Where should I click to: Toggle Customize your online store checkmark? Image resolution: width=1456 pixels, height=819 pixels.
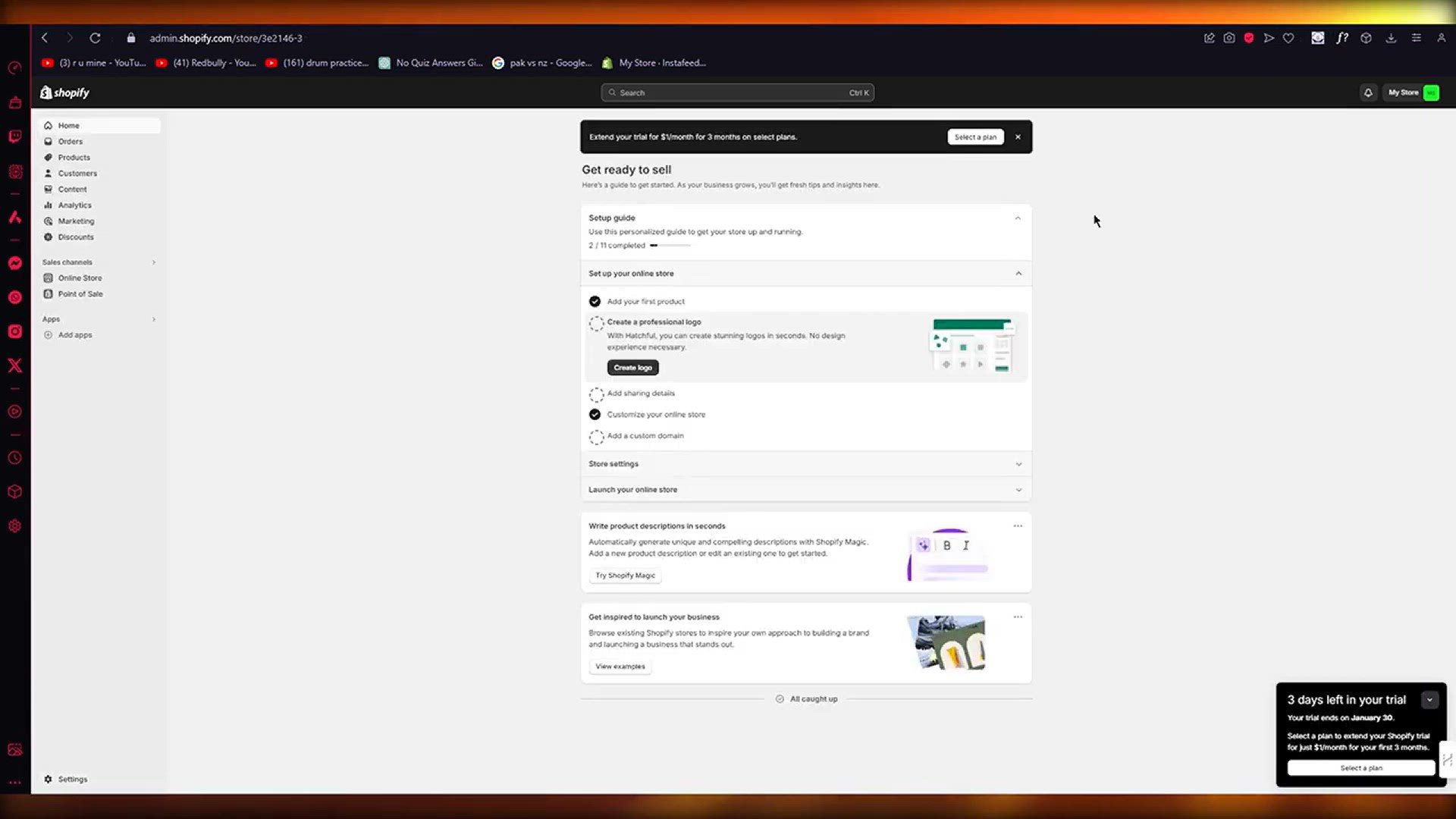pyautogui.click(x=595, y=414)
